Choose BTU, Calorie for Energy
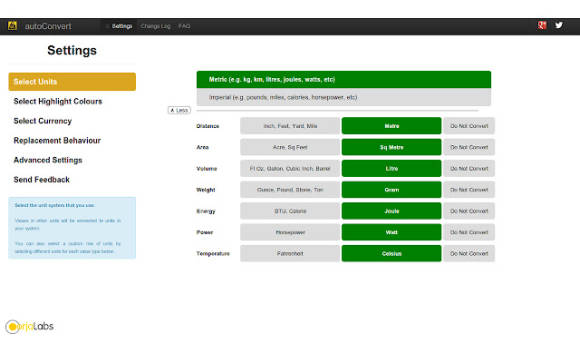 tap(290, 211)
